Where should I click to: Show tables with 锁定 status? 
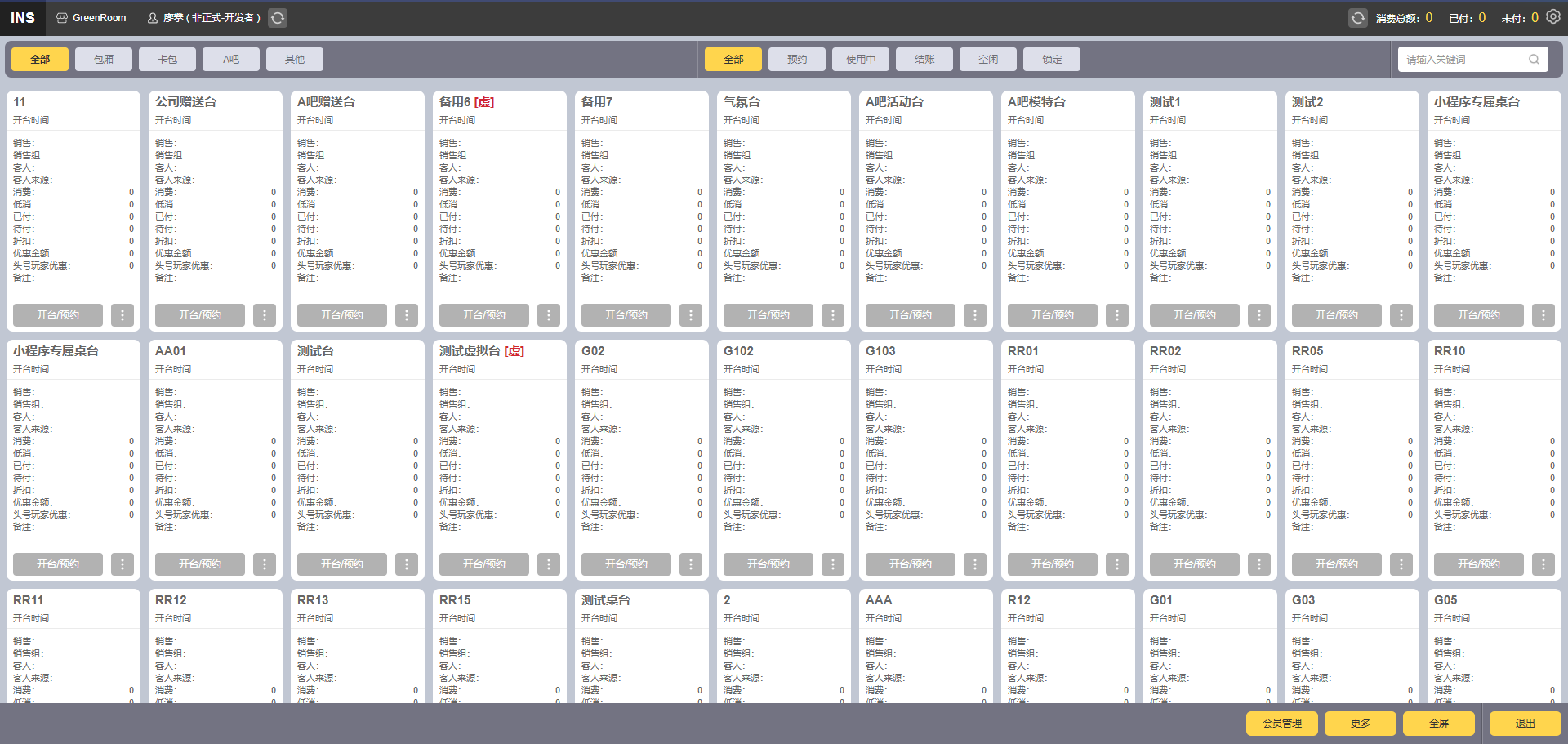click(x=1052, y=60)
